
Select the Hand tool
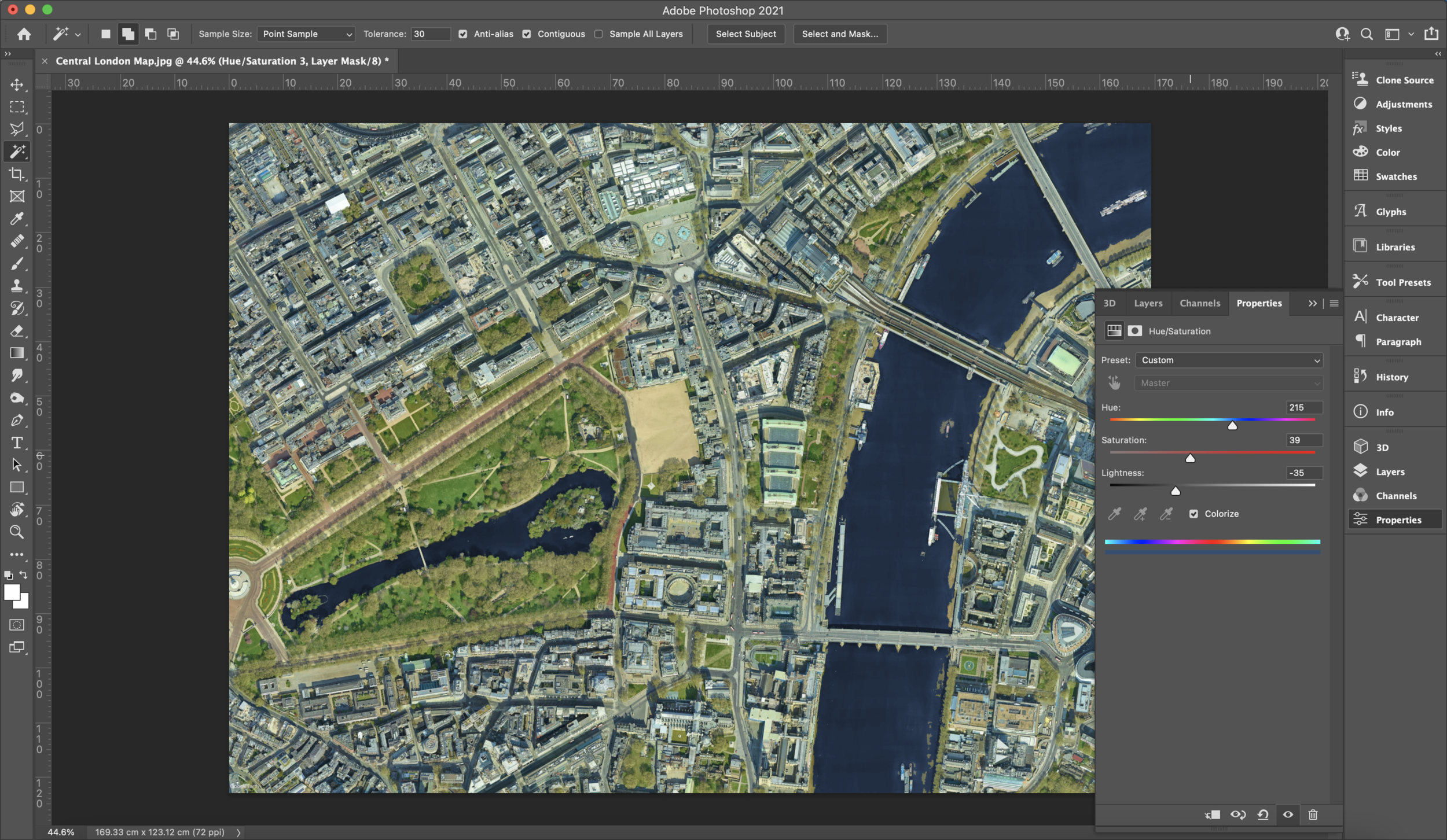(x=17, y=510)
